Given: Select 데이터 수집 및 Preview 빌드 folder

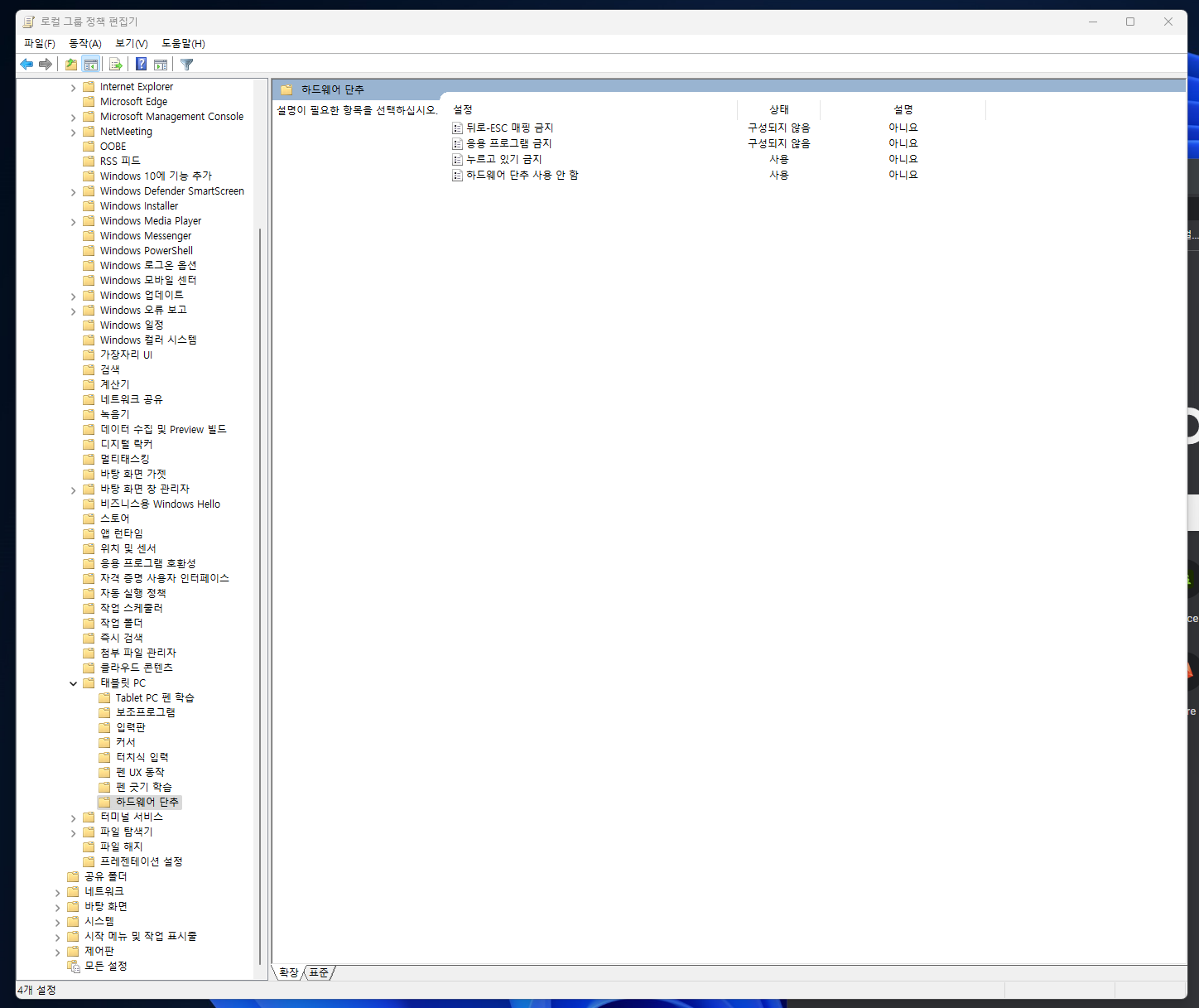Looking at the screenshot, I should [163, 429].
